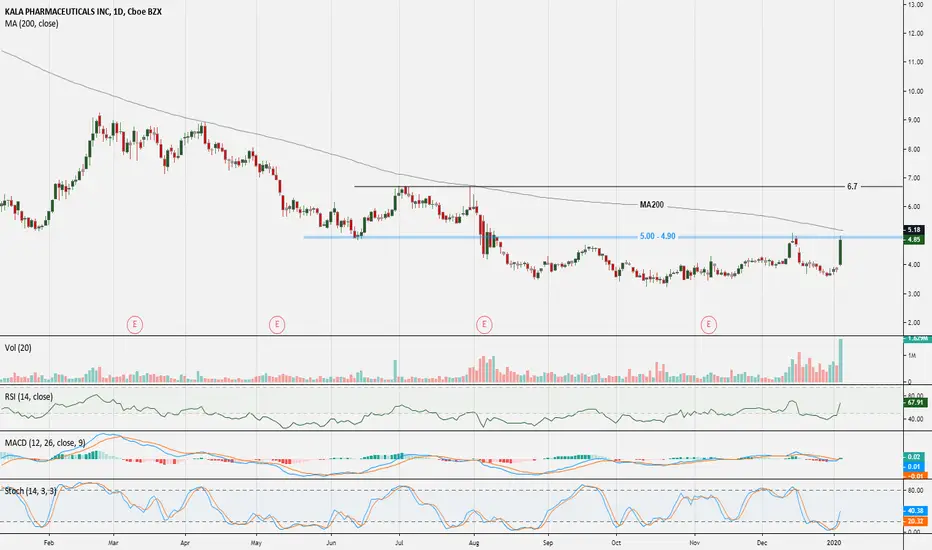Click the 40.38 stochastic value tag
The width and height of the screenshot is (932, 550).
(915, 511)
